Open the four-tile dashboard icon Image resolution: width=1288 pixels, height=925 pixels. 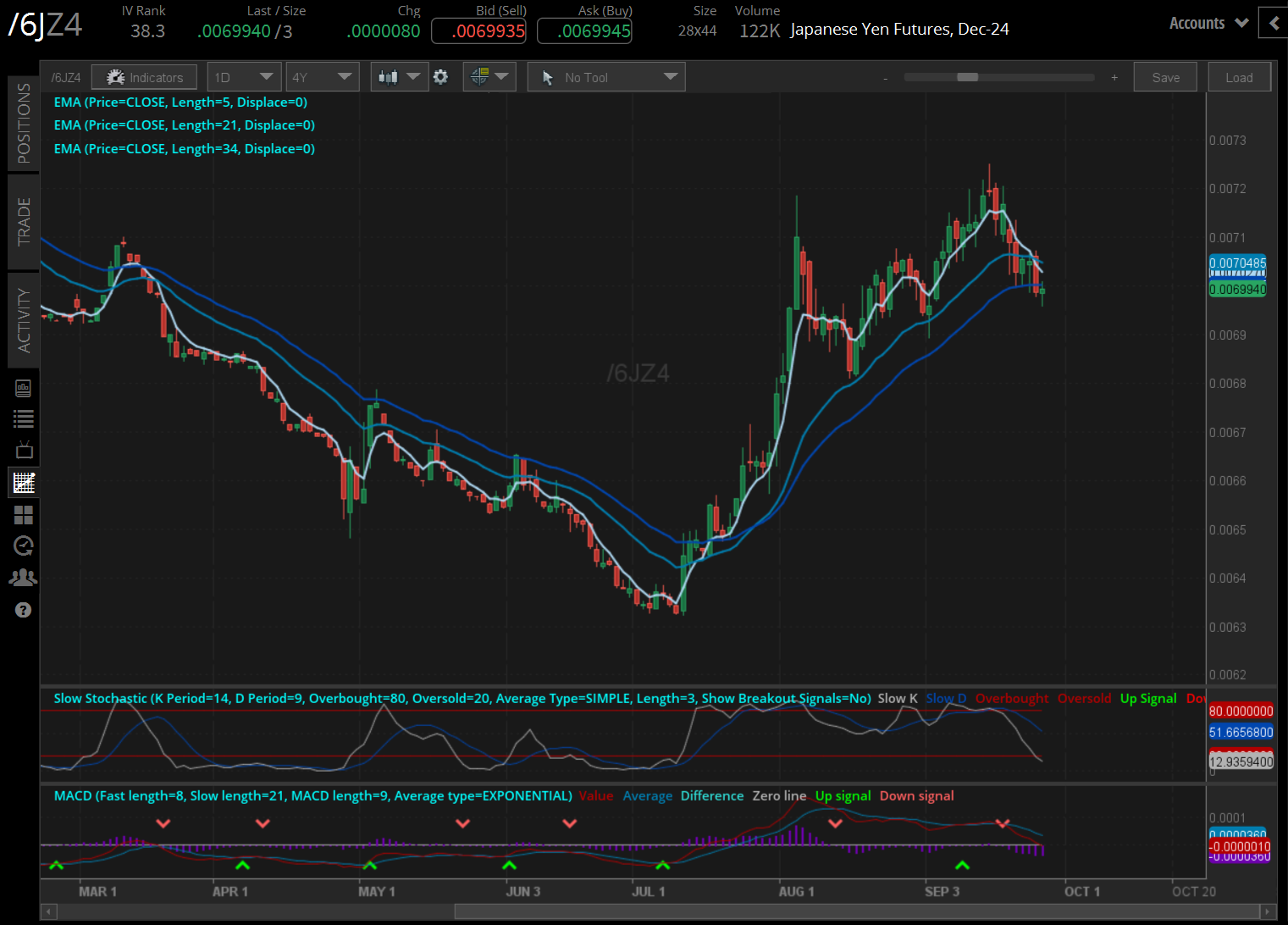(x=24, y=515)
